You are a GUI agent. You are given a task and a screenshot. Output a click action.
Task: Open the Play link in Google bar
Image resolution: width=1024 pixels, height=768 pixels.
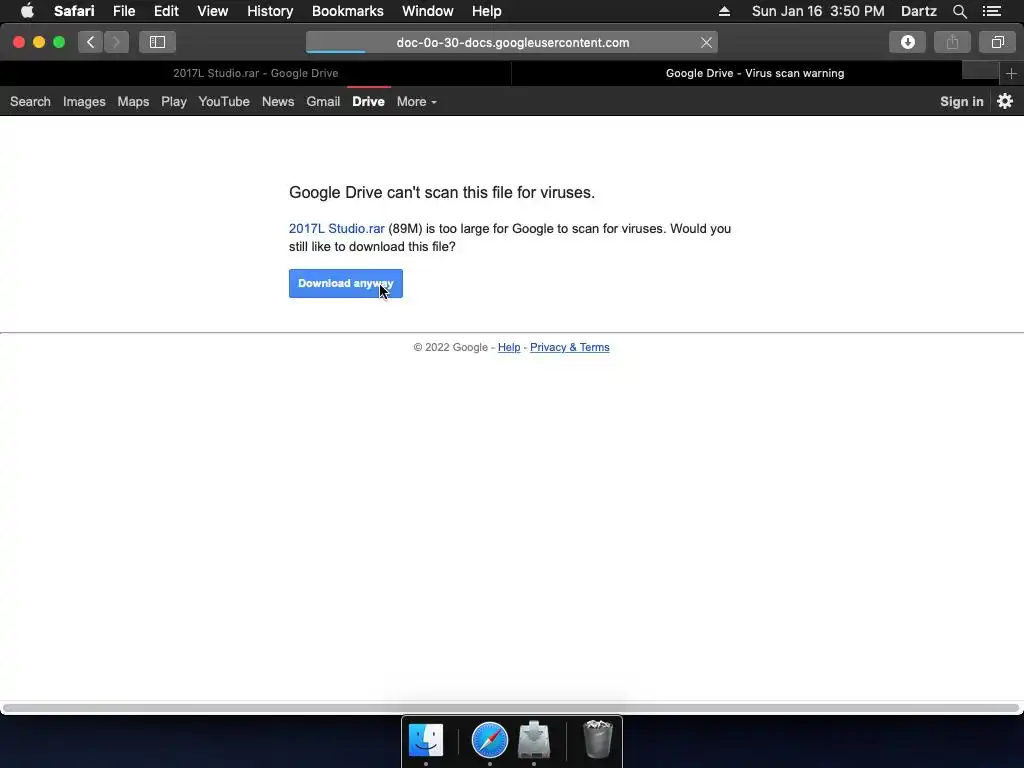174,101
